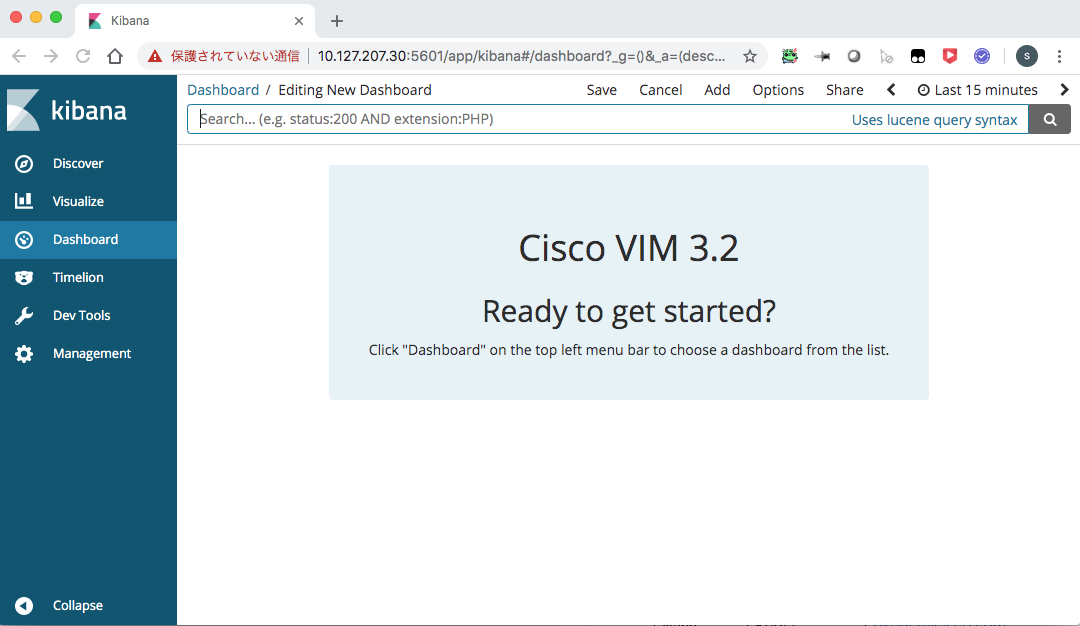1080x626 pixels.
Task: Open Chrome's three-dot menu
Action: click(x=1060, y=56)
